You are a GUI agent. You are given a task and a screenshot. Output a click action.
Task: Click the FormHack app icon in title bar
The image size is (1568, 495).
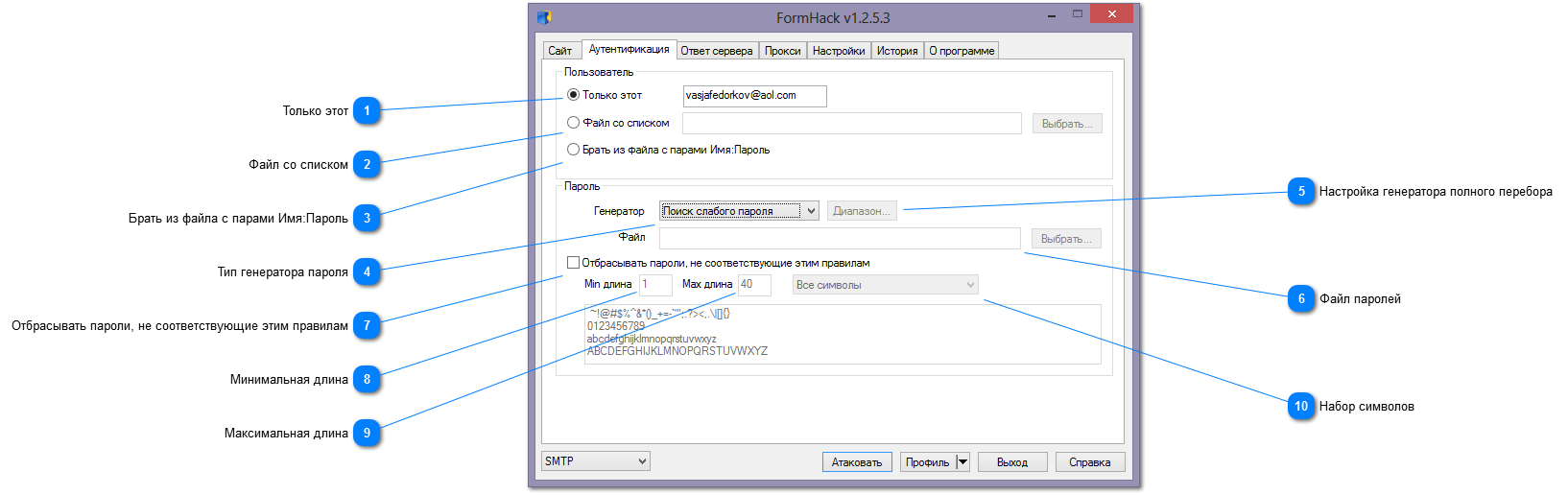(544, 17)
